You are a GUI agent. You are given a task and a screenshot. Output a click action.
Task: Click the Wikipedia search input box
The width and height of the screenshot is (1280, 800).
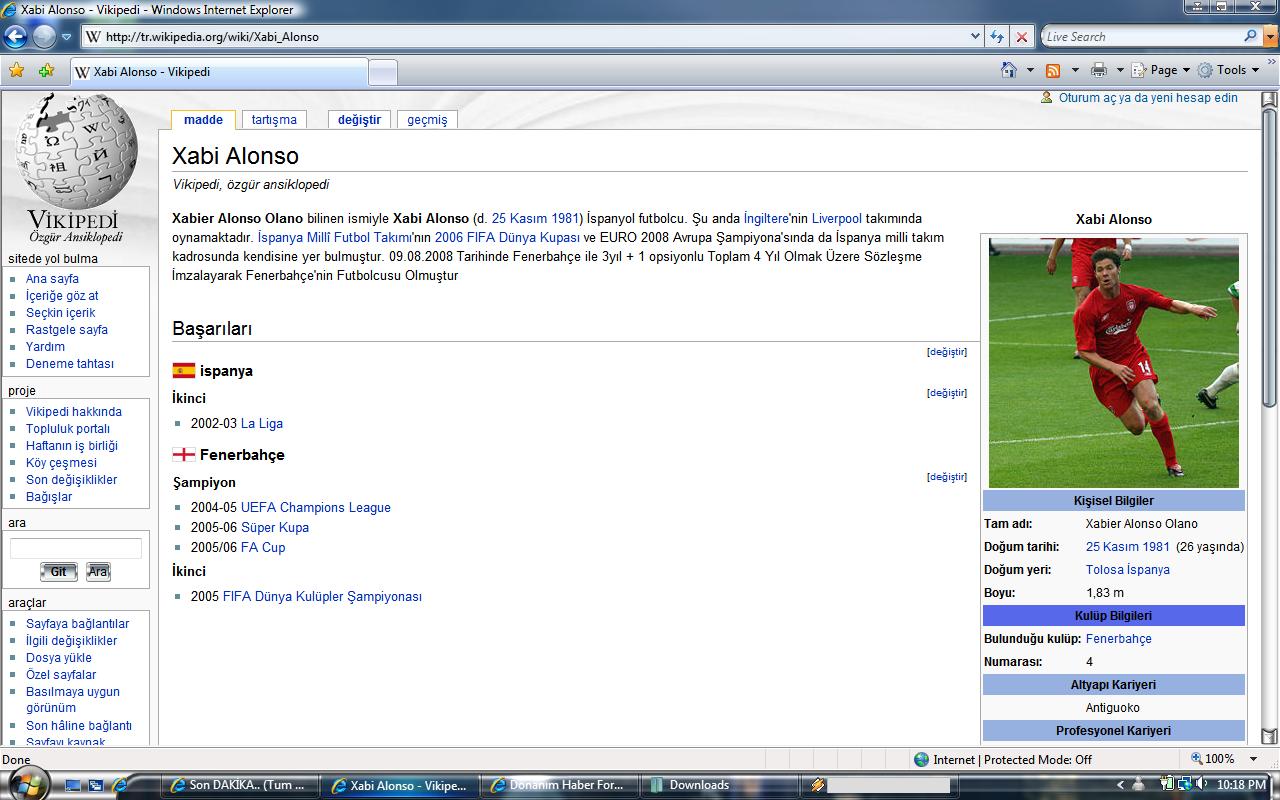(x=76, y=548)
